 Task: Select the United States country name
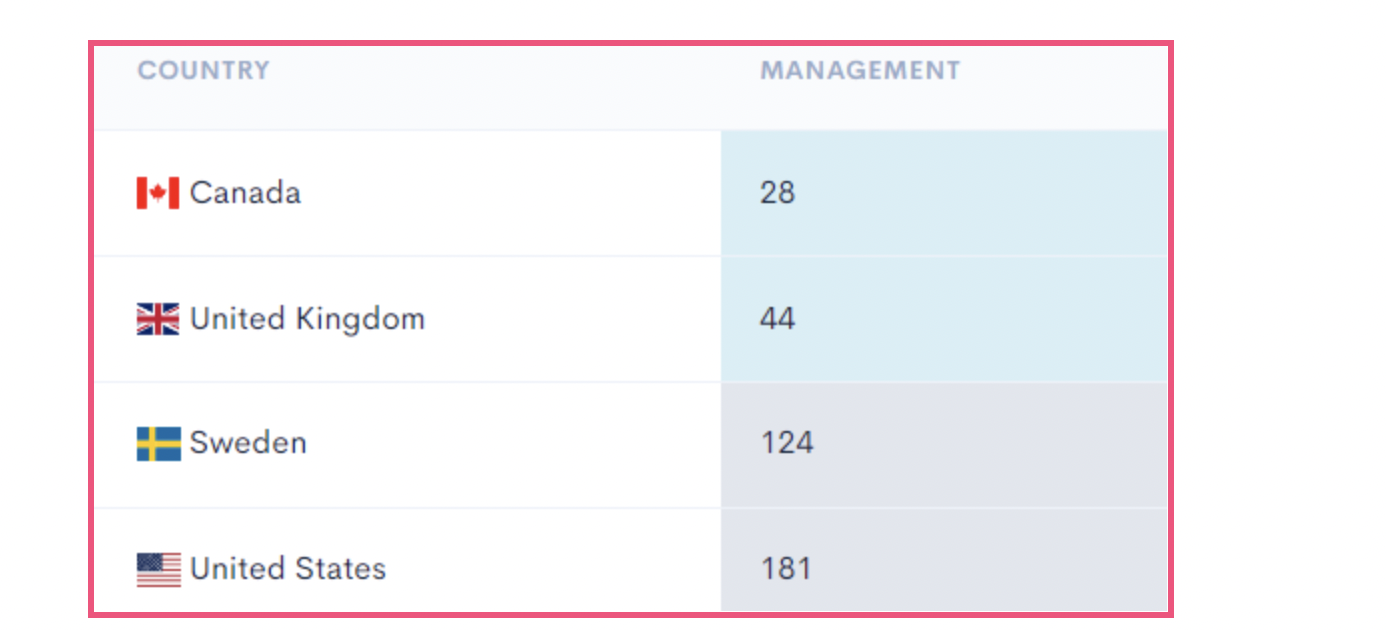pos(288,569)
